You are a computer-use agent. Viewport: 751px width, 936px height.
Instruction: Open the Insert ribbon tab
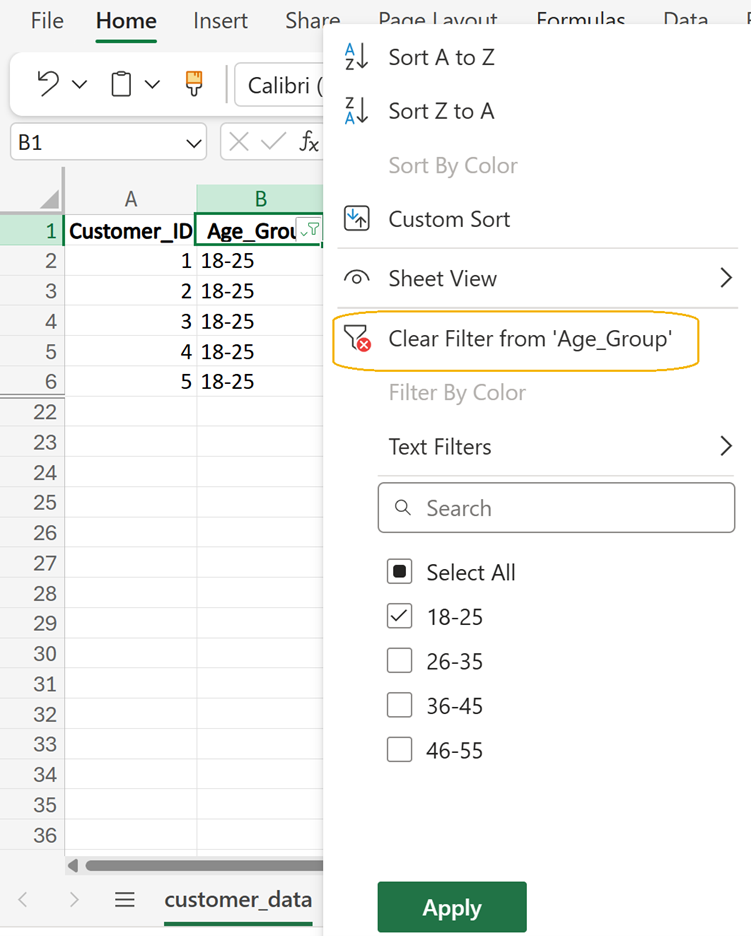(x=220, y=21)
